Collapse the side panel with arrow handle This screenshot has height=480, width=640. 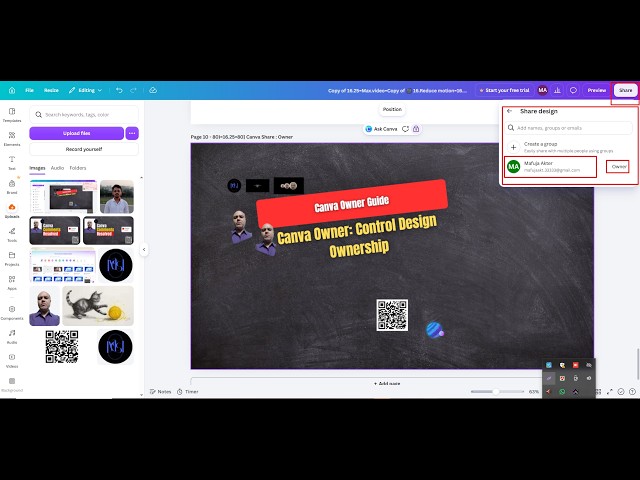pyautogui.click(x=144, y=249)
